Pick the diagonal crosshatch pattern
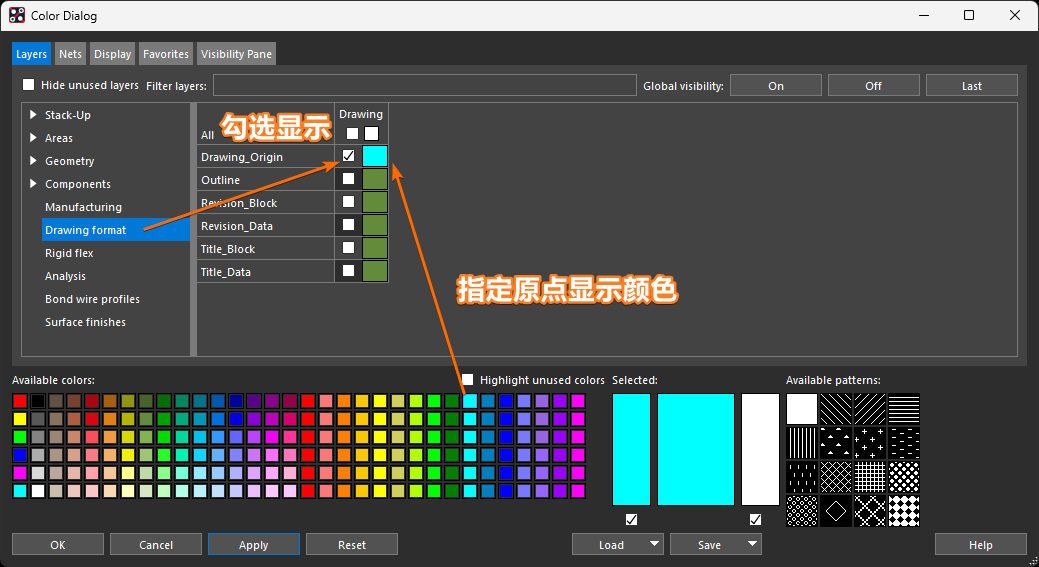1039x567 pixels. (x=836, y=477)
